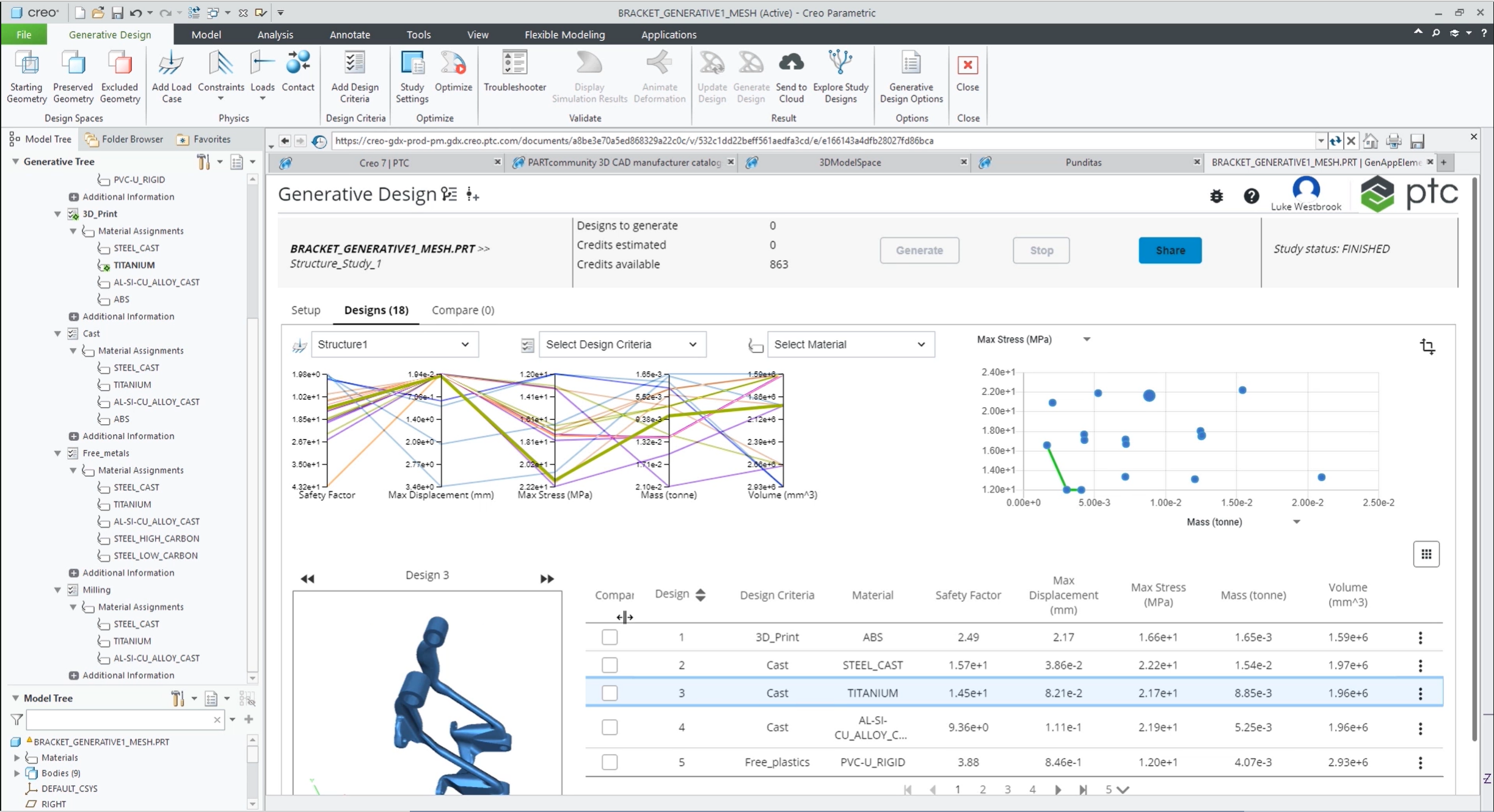The height and width of the screenshot is (812, 1494).
Task: Go to previous design with back arrows
Action: pos(307,579)
